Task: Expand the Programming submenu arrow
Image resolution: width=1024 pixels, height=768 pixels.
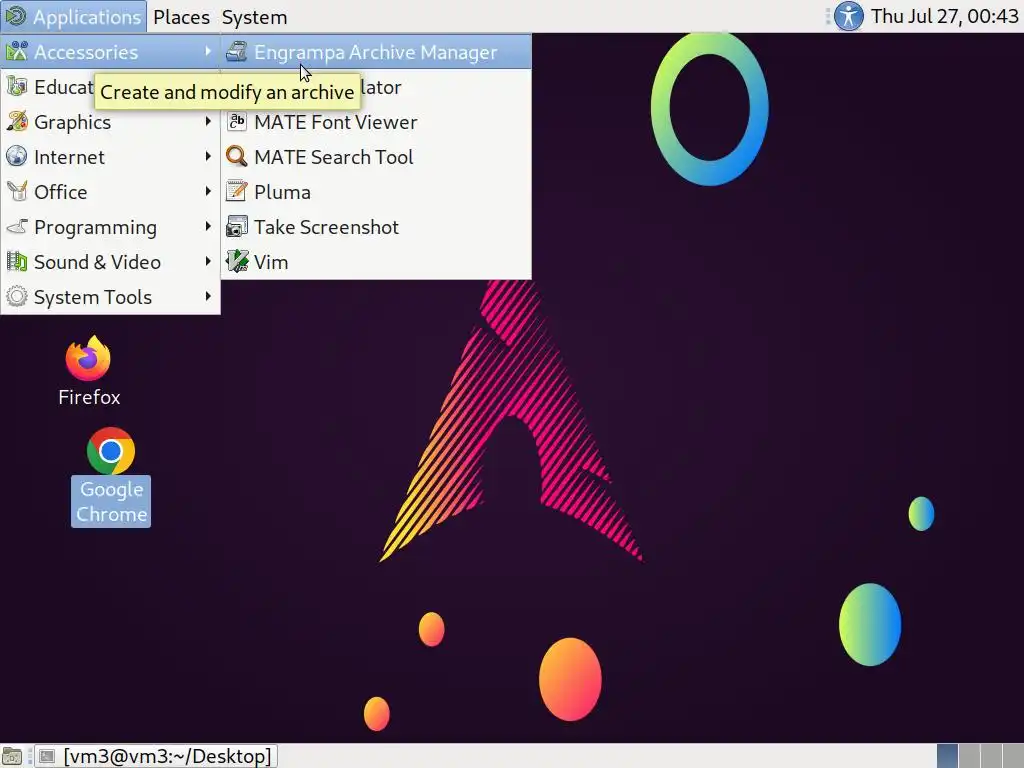Action: click(208, 226)
